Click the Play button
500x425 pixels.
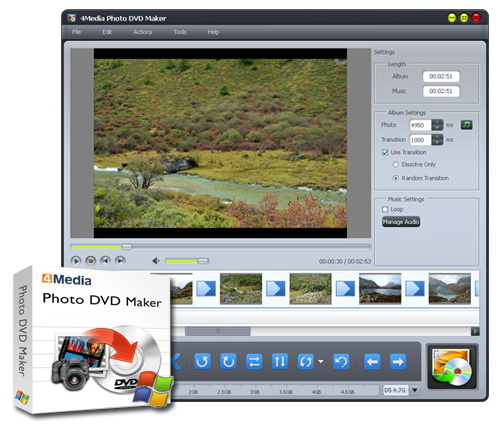point(76,261)
